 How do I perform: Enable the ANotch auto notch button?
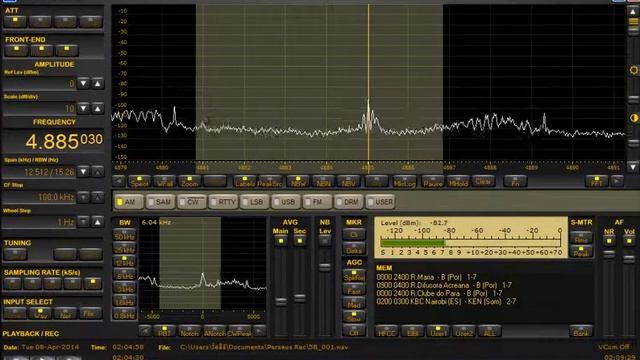[x=215, y=331]
